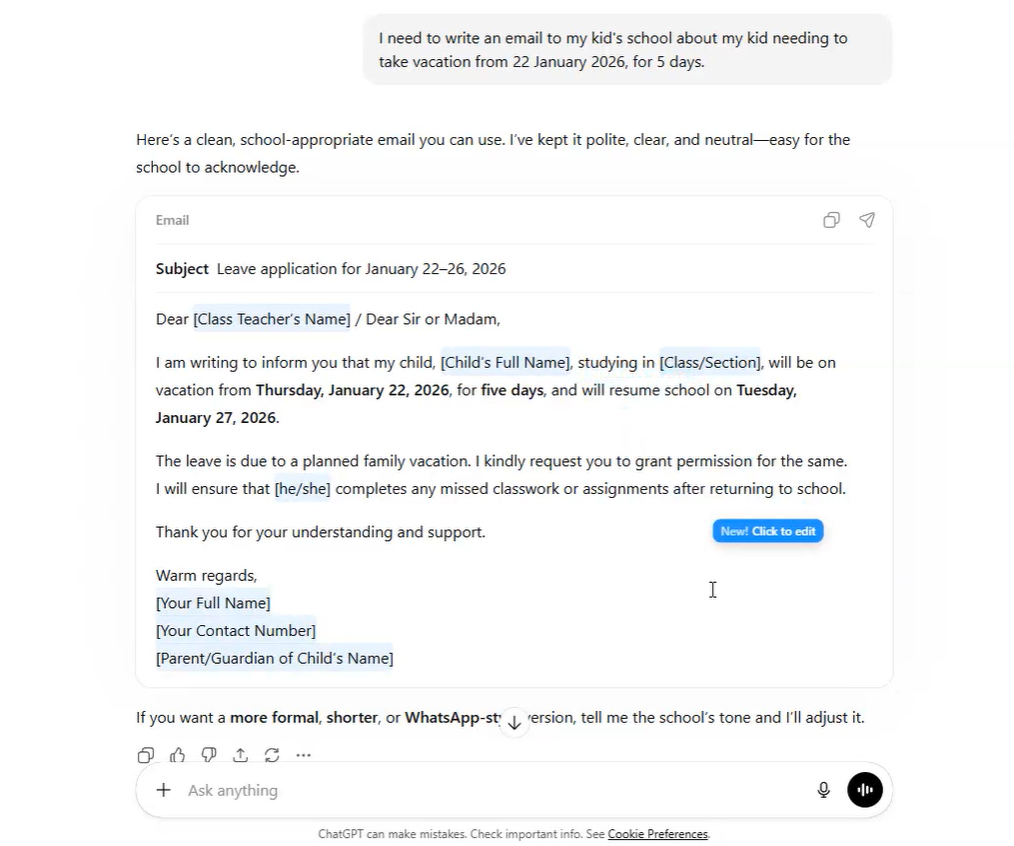
Task: Edit the [Child's Full Name] placeholder
Action: coord(505,362)
